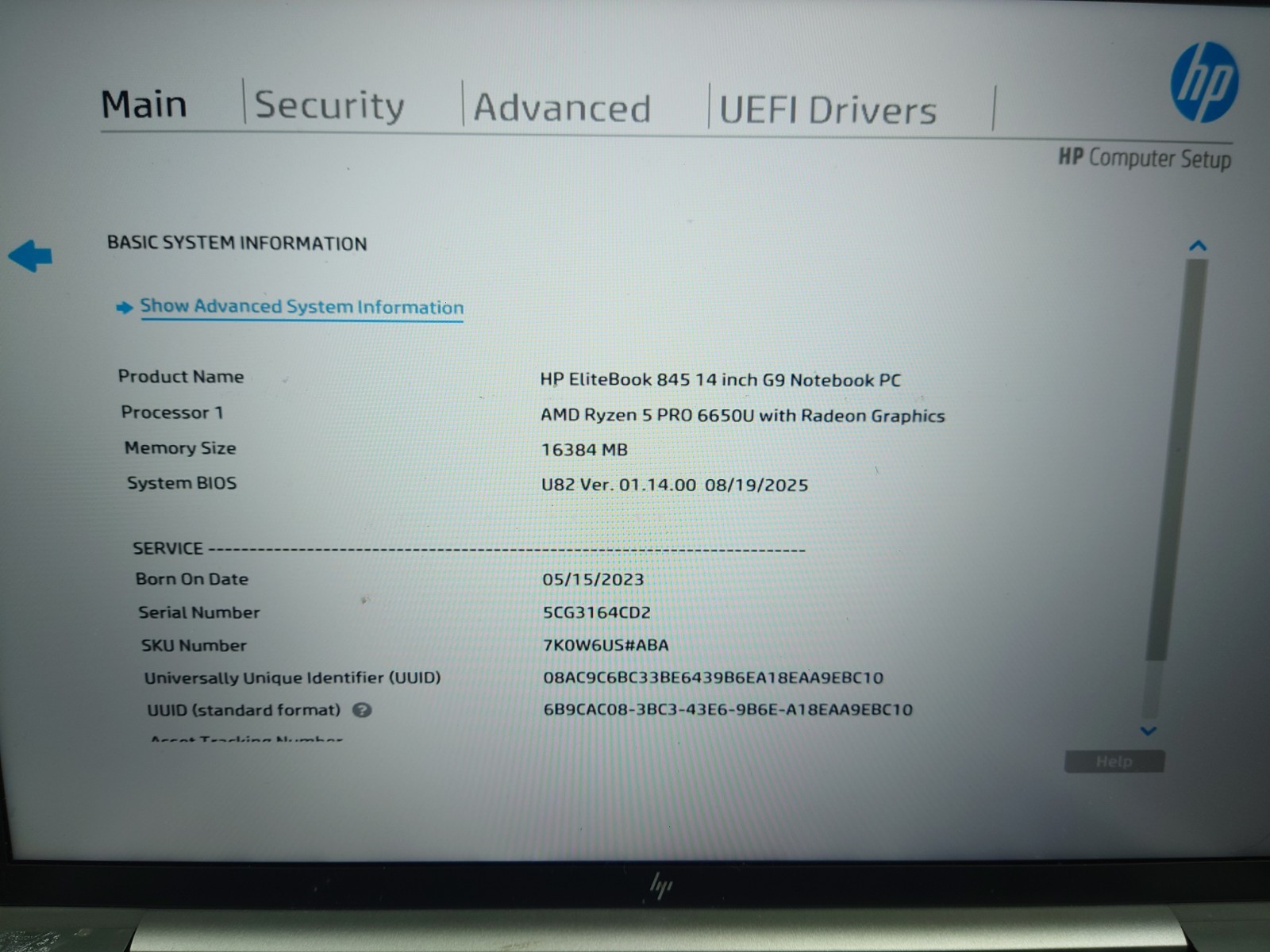Click the scroll down chevron
The image size is (1270, 952).
pos(1148,731)
